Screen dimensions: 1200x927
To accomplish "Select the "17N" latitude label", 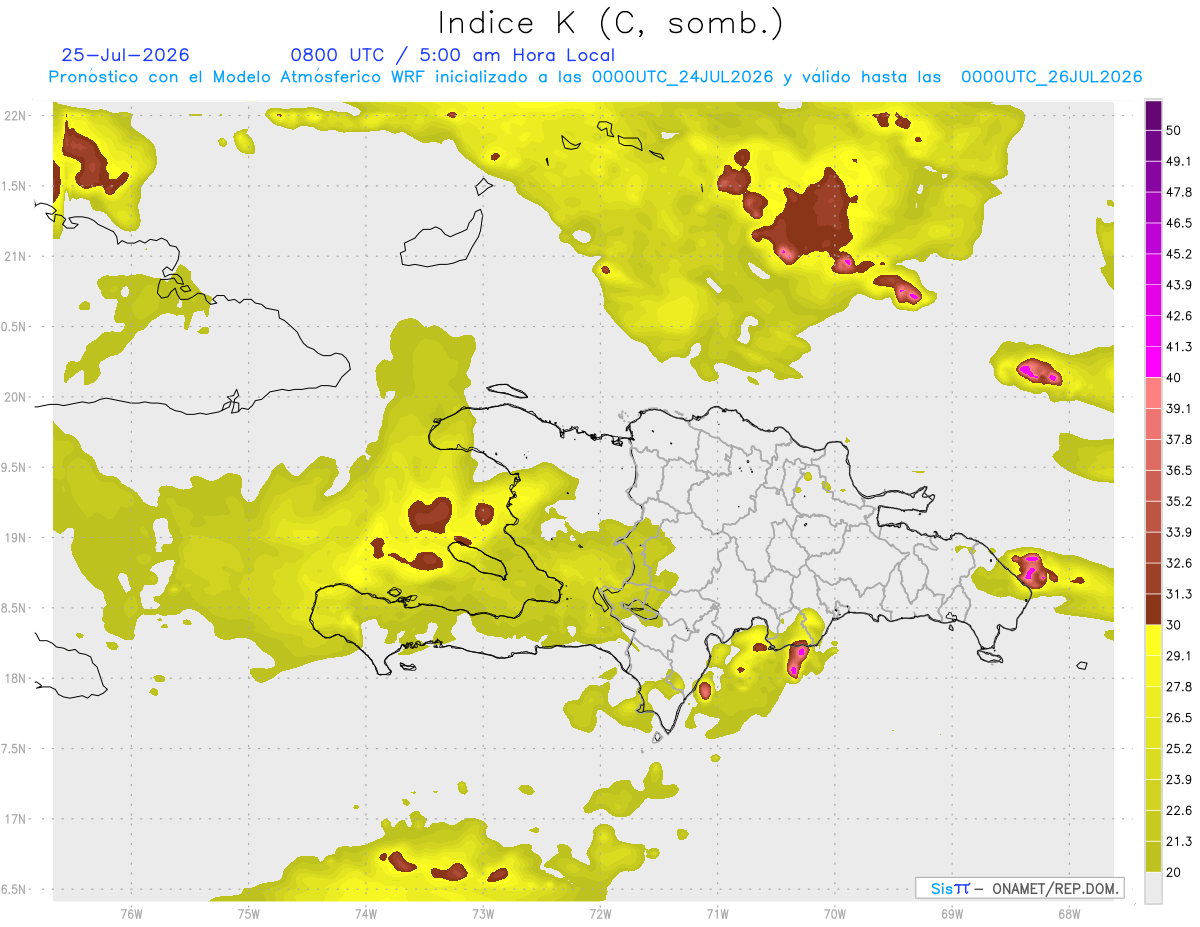I will tap(17, 820).
